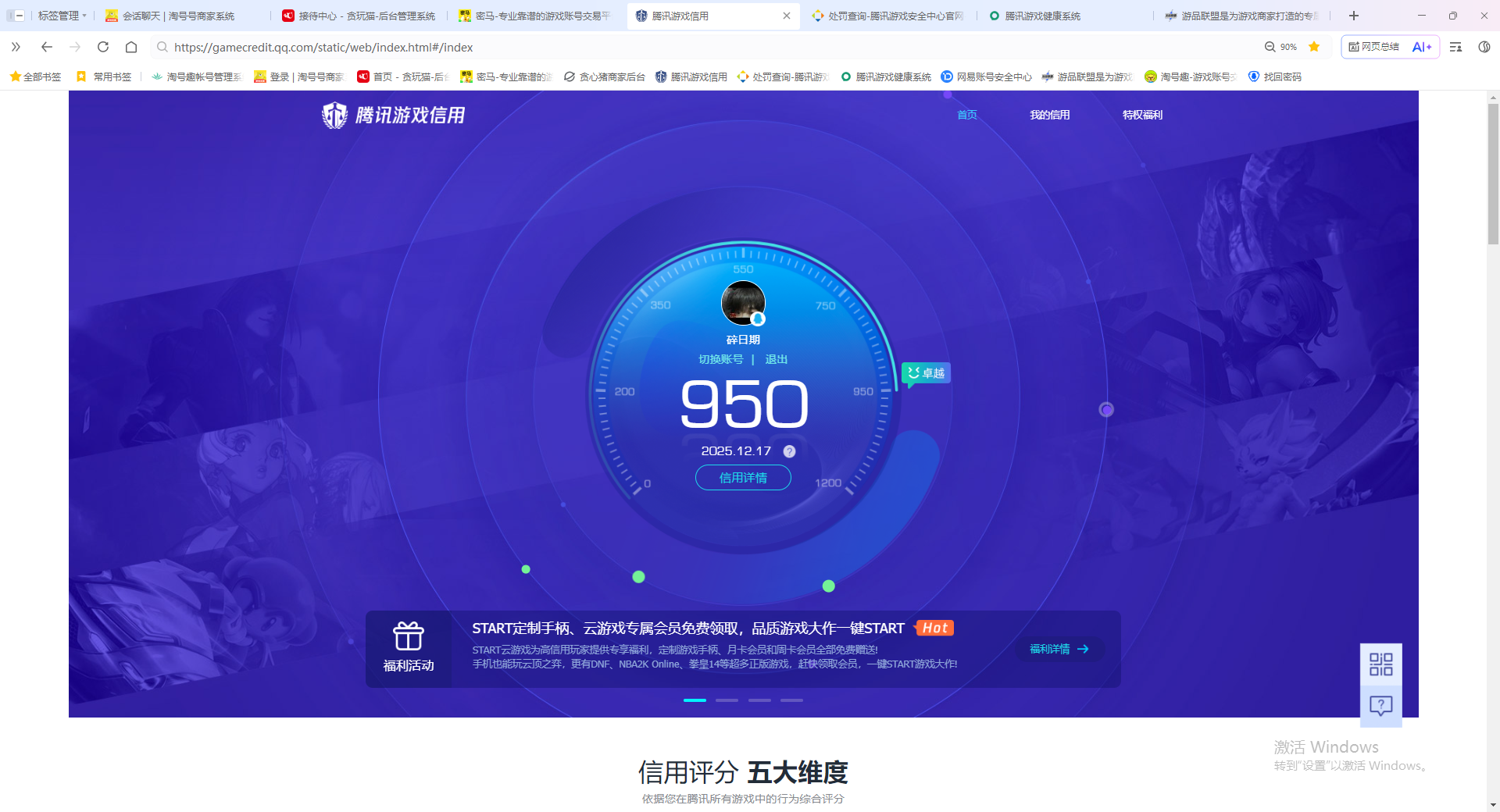Click the gift icon beside 福利活动
The width and height of the screenshot is (1500, 812).
pyautogui.click(x=409, y=636)
